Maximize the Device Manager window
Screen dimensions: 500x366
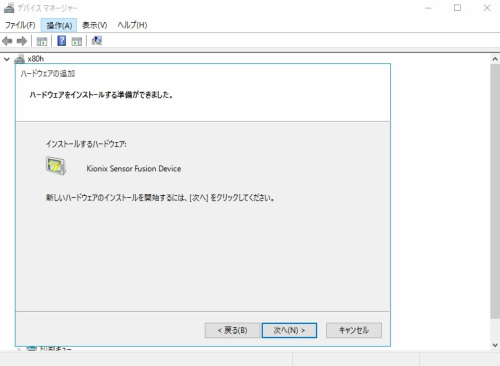(x=458, y=8)
